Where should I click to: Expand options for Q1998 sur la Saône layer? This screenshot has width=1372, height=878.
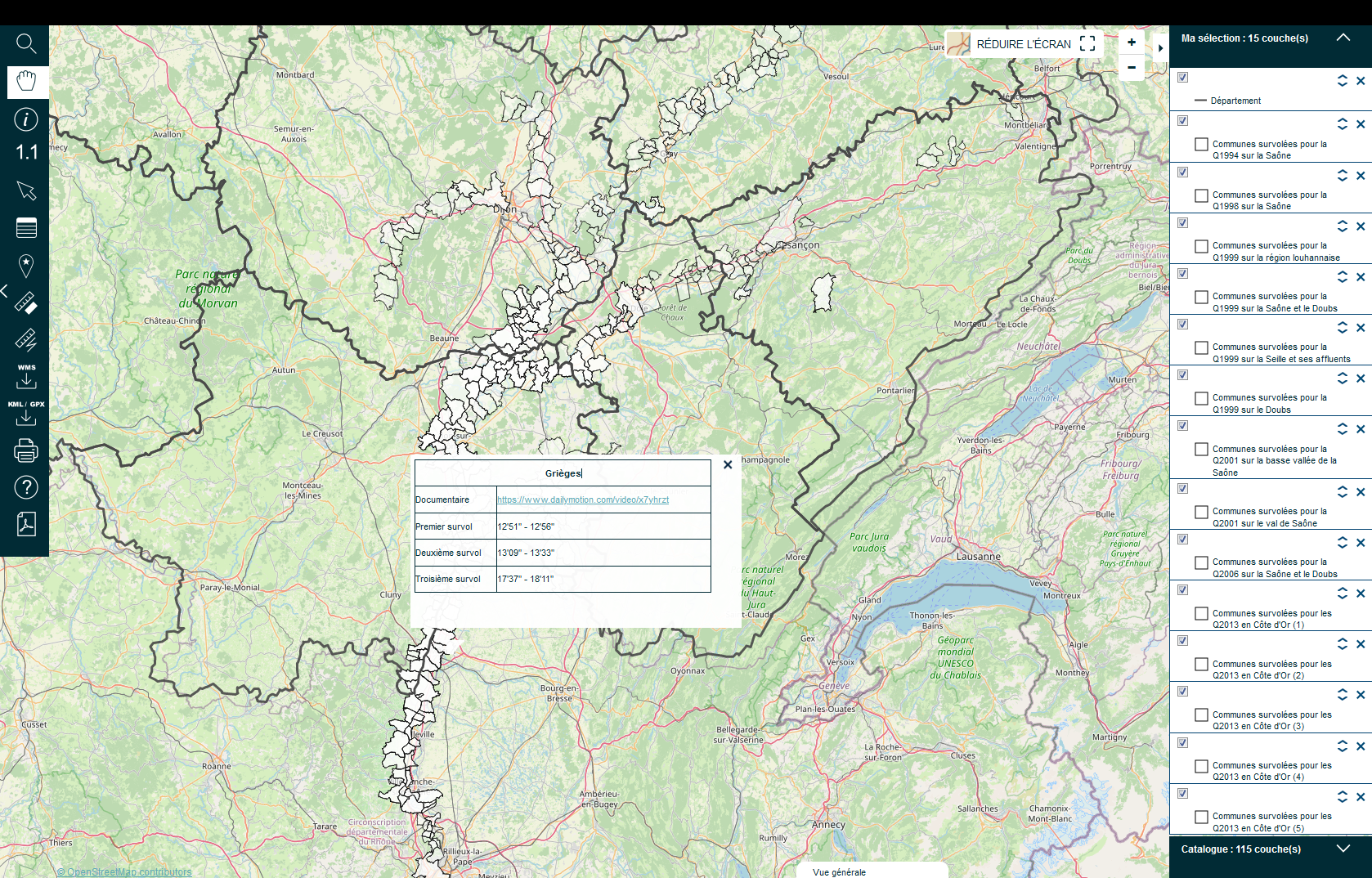click(1342, 176)
